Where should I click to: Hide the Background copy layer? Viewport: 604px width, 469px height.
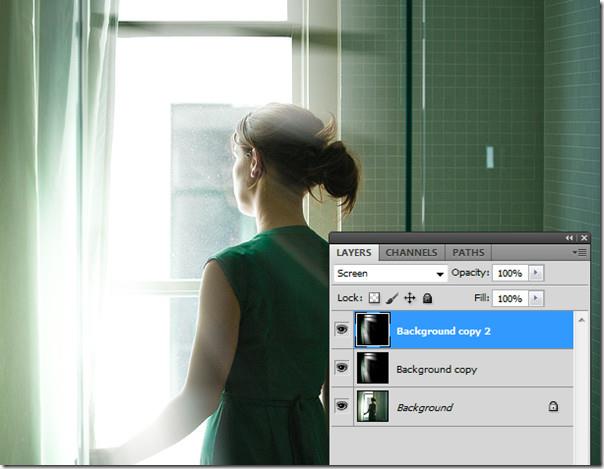342,369
